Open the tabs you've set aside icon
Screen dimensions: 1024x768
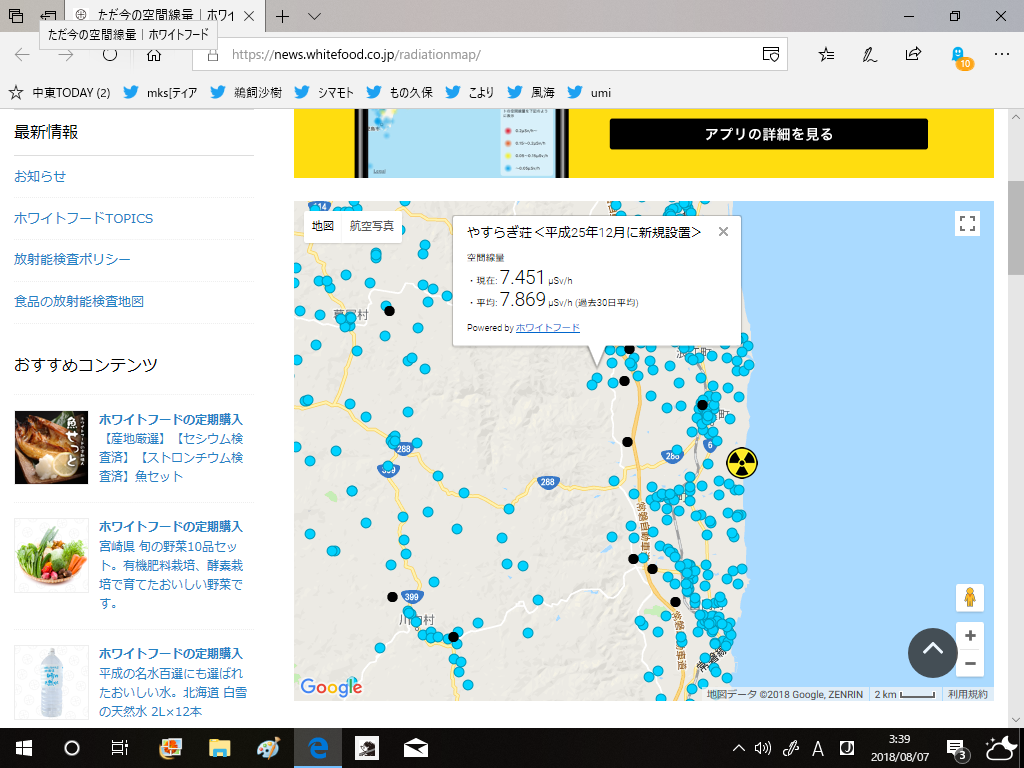16,16
